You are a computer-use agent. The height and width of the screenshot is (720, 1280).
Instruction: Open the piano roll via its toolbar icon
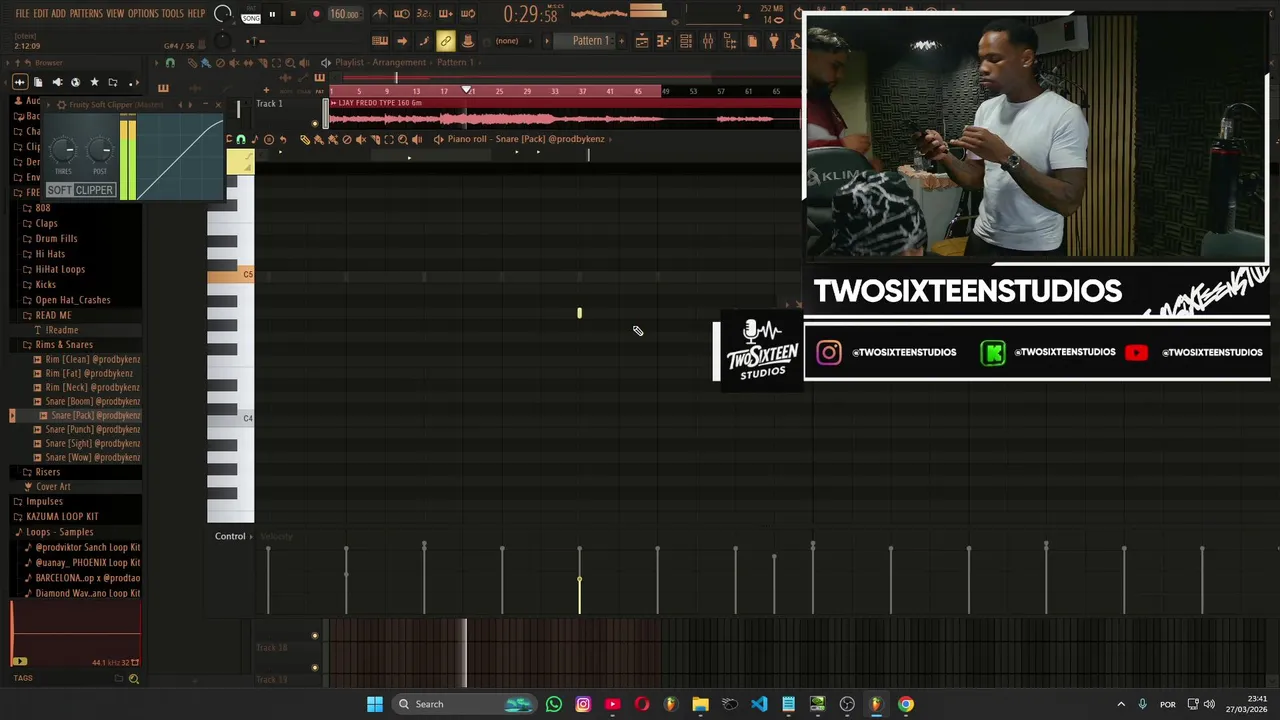tap(664, 41)
